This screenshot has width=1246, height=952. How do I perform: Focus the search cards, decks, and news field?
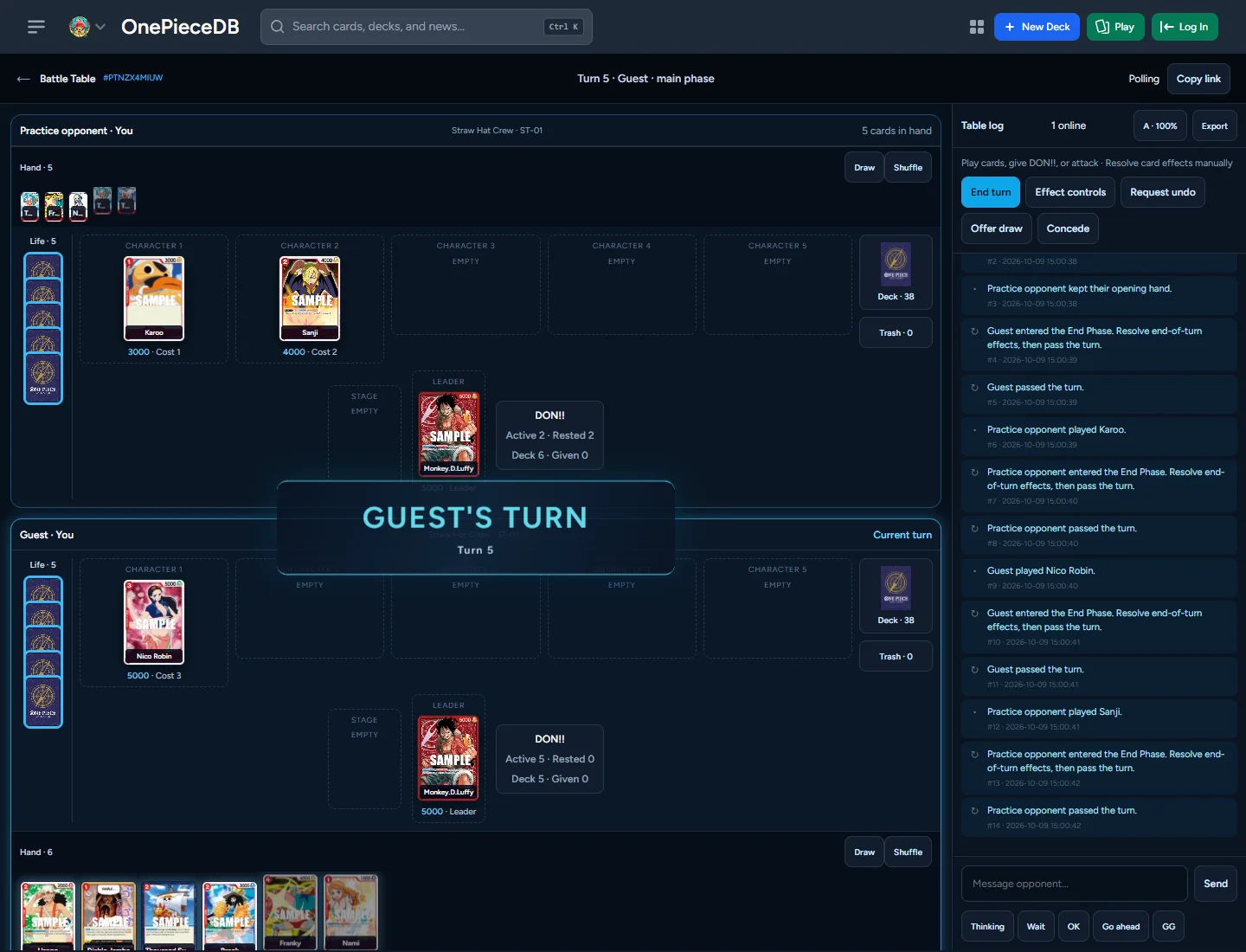pos(427,27)
